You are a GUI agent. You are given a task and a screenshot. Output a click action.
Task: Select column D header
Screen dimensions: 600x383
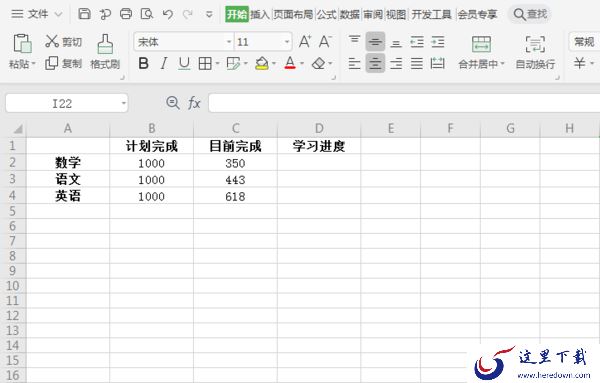[319, 129]
